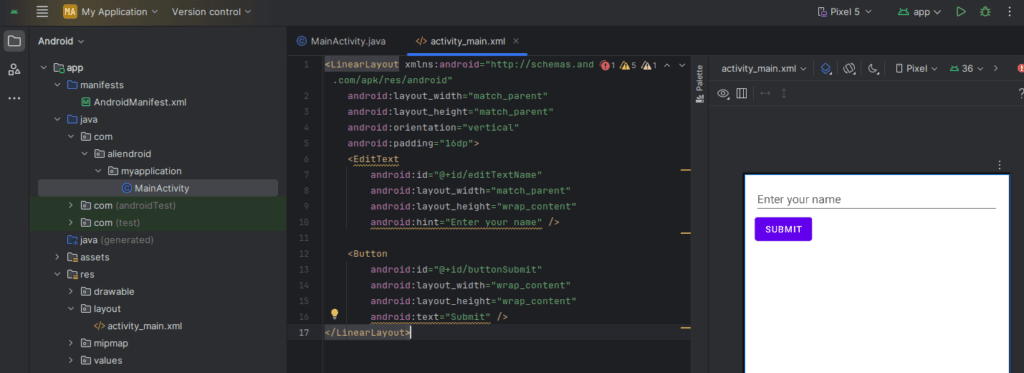Viewport: 1024px width, 373px height.
Task: Click the Enter your name field in the preview
Action: pos(875,200)
